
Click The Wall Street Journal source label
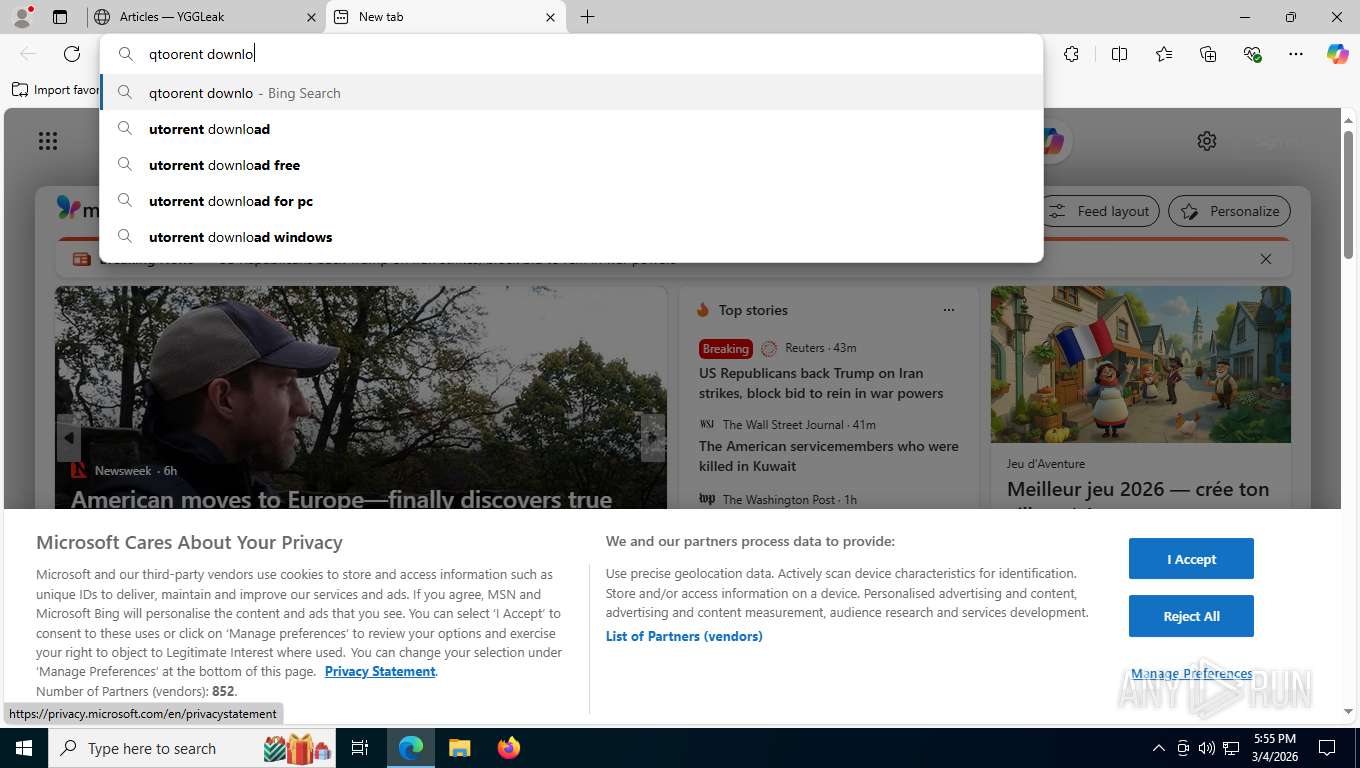coord(785,424)
